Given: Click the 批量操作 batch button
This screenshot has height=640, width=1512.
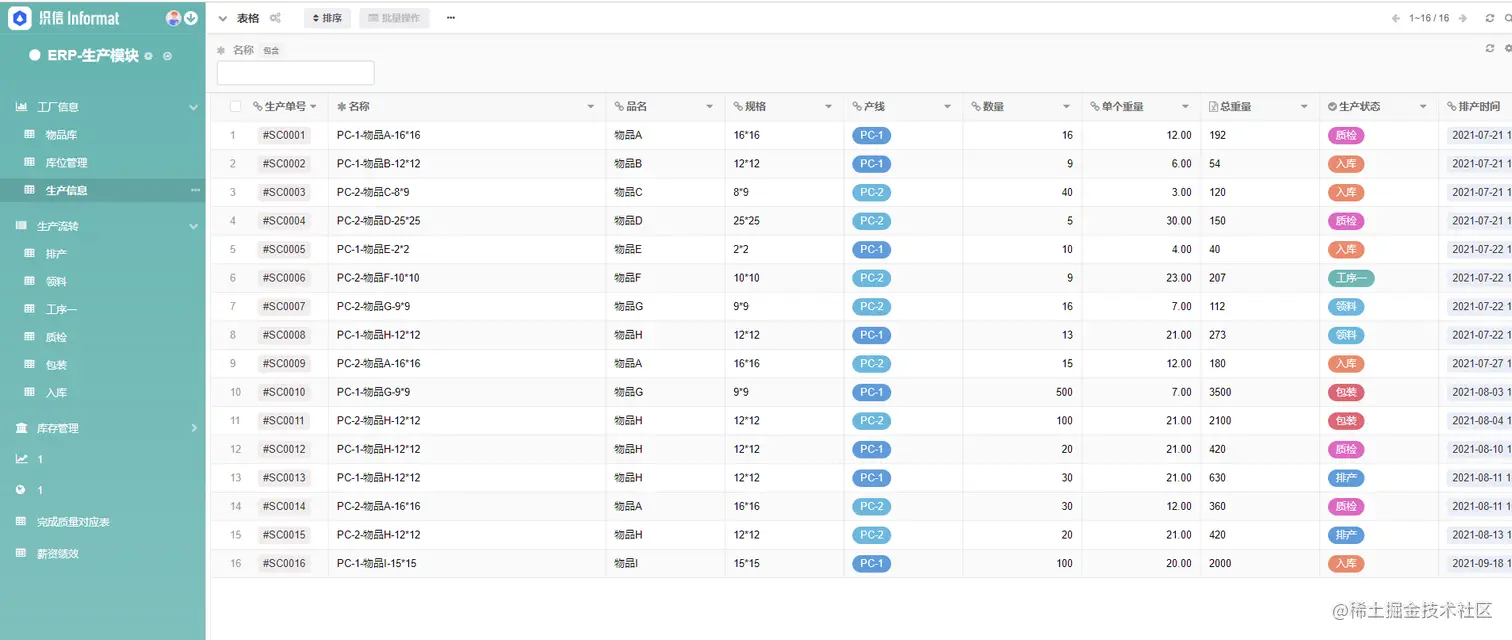Looking at the screenshot, I should click(393, 18).
